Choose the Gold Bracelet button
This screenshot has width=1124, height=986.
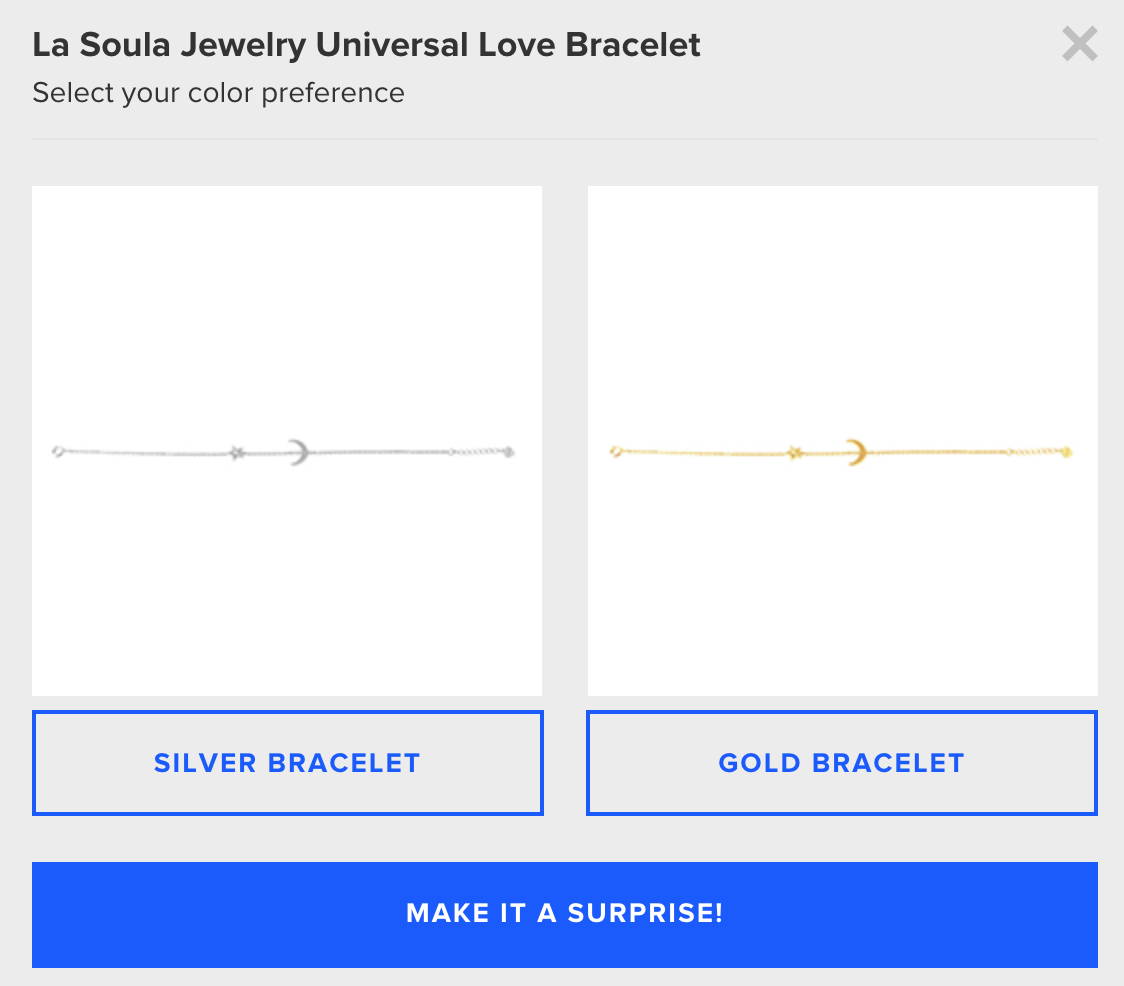842,763
